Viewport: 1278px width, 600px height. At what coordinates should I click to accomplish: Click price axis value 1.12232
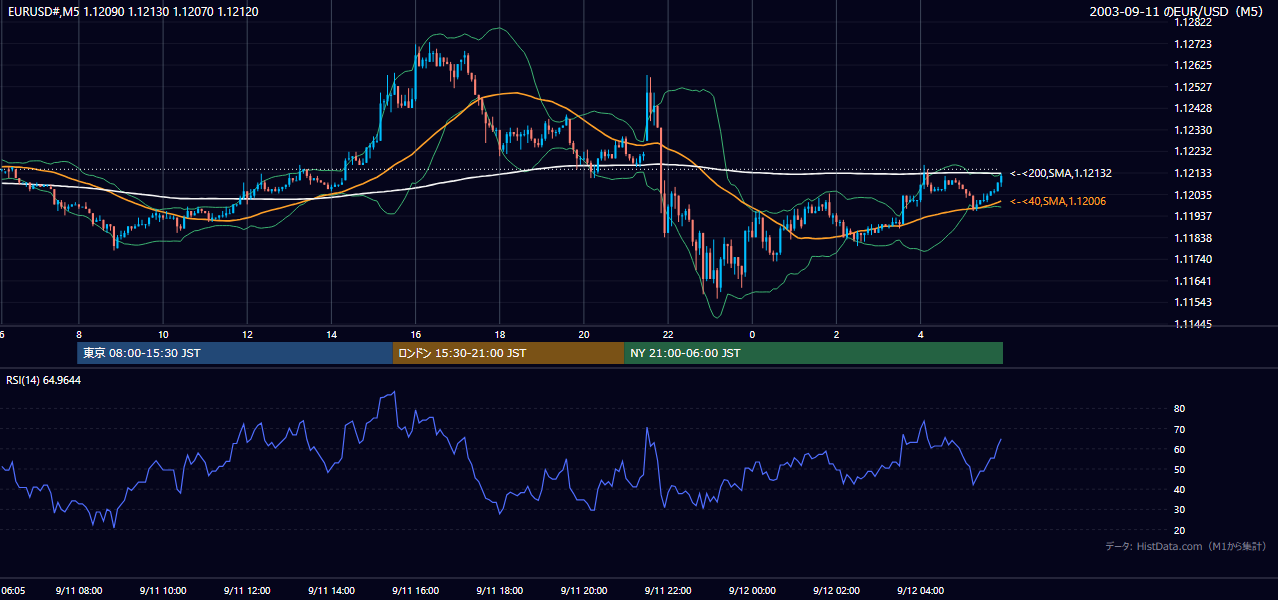[x=1193, y=151]
